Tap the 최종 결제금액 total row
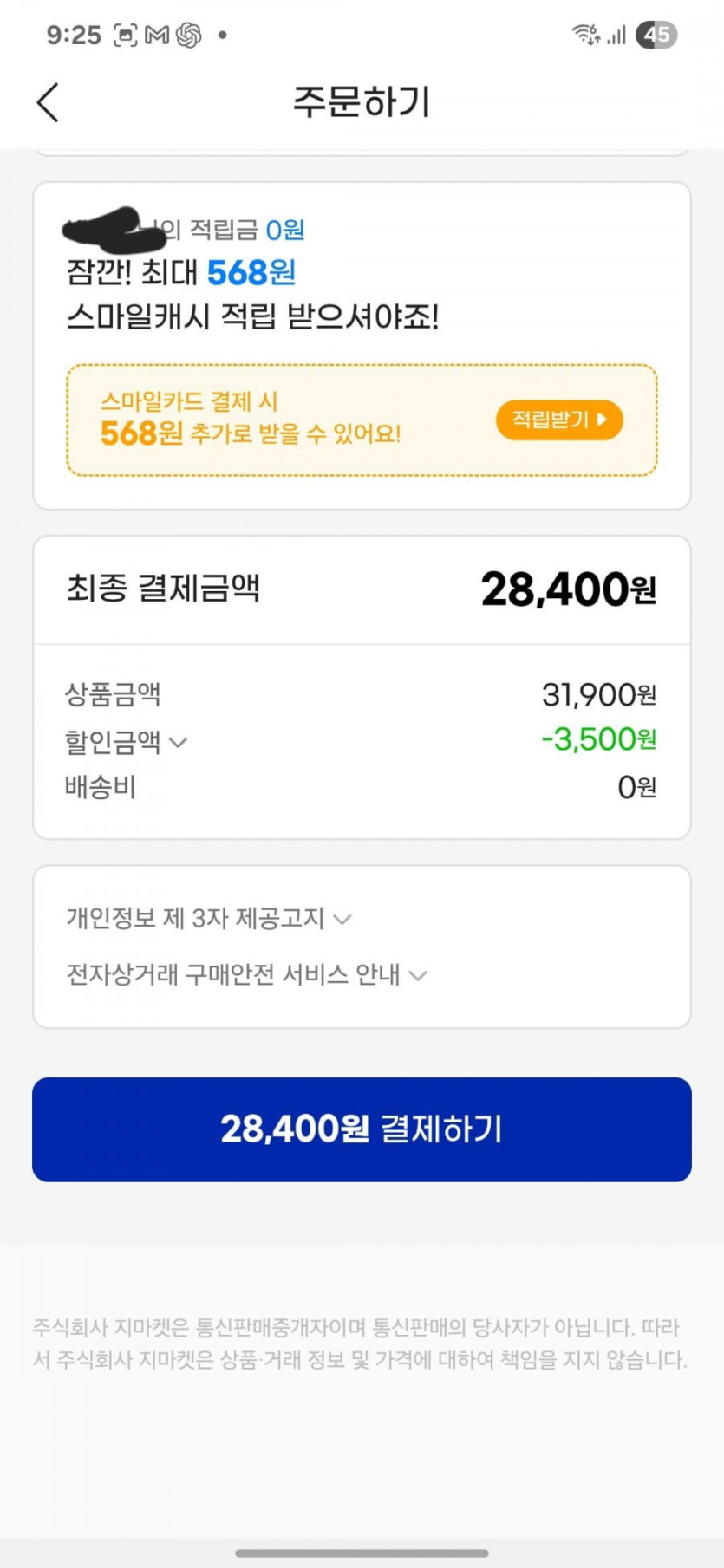 [362, 589]
